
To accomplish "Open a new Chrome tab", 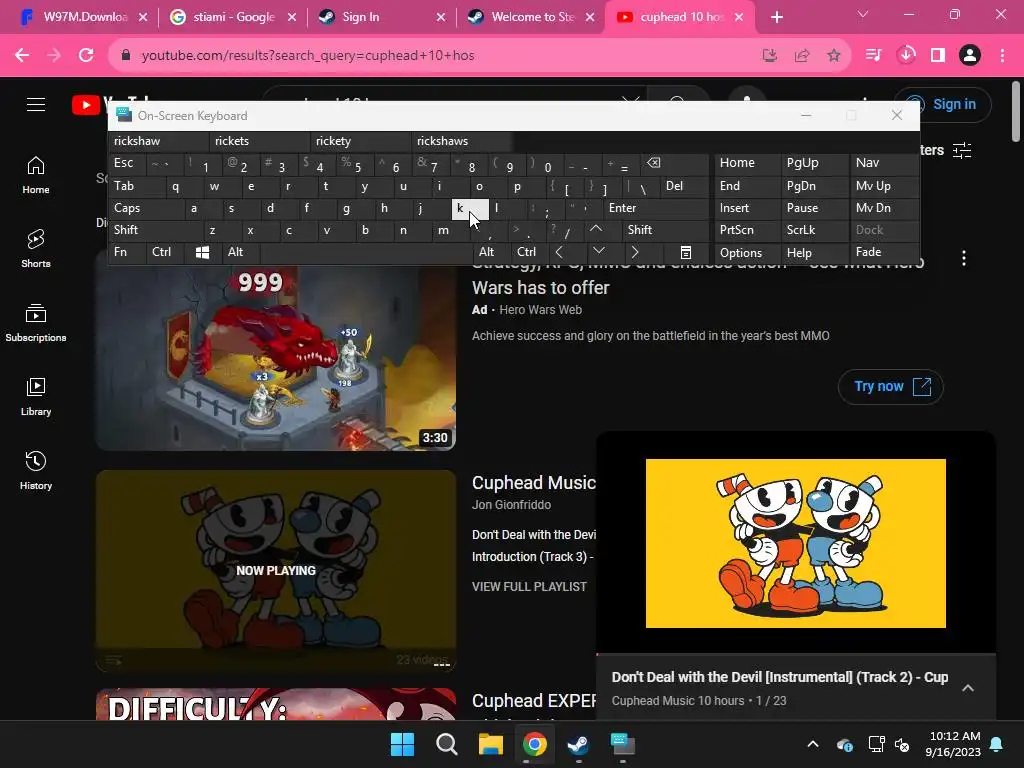I will pos(776,17).
